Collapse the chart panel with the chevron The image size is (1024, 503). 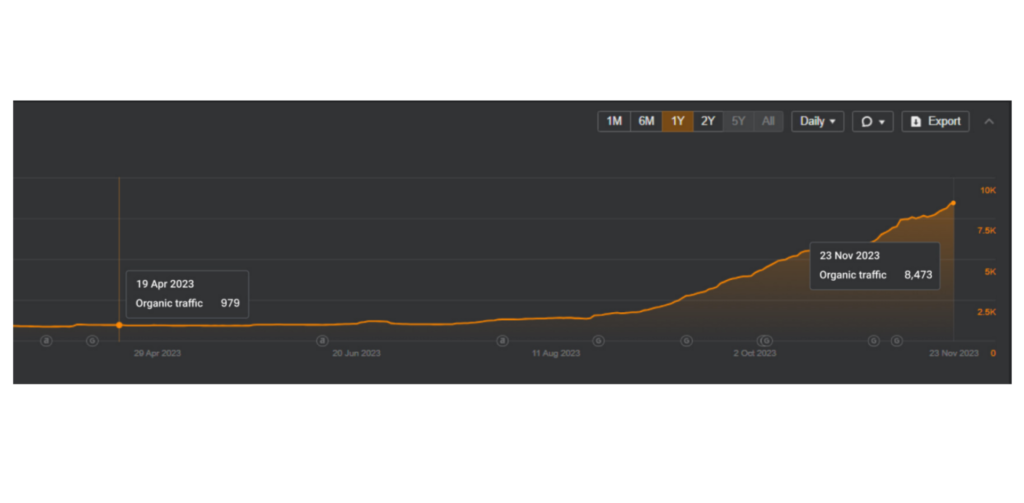point(989,121)
